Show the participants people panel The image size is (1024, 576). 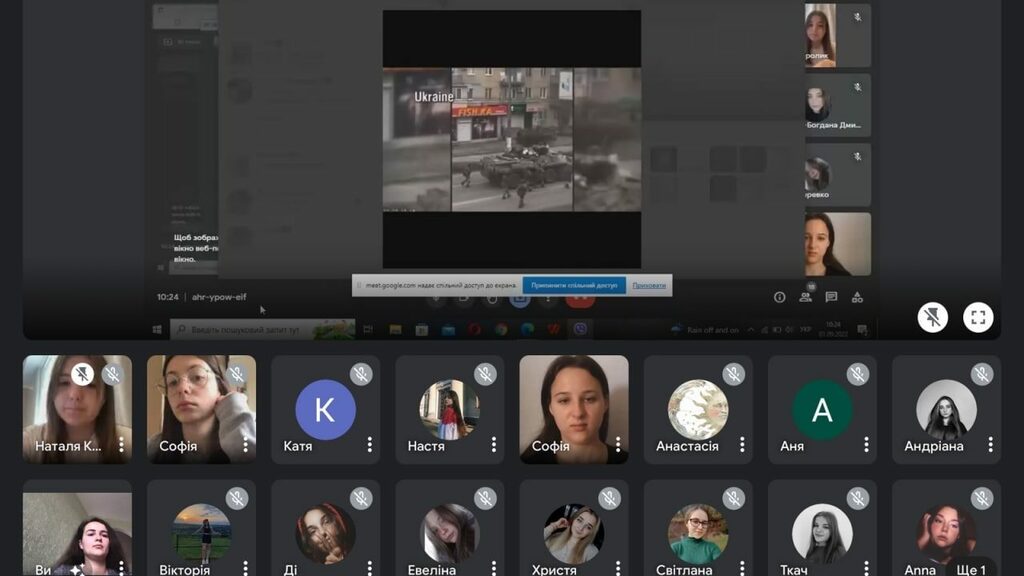click(805, 297)
